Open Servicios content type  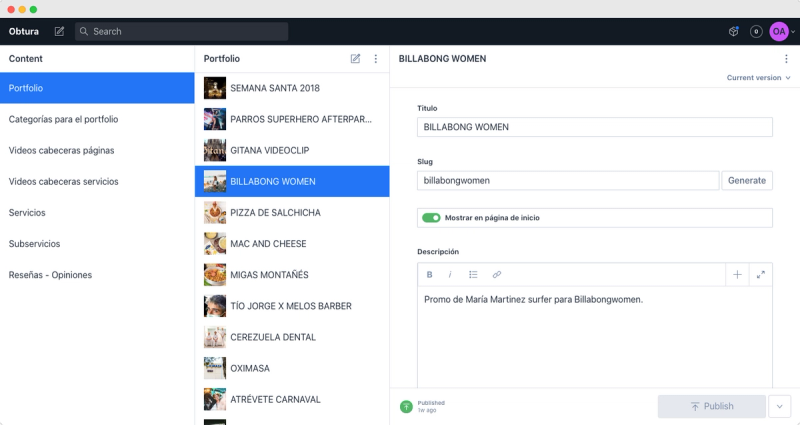(x=97, y=212)
